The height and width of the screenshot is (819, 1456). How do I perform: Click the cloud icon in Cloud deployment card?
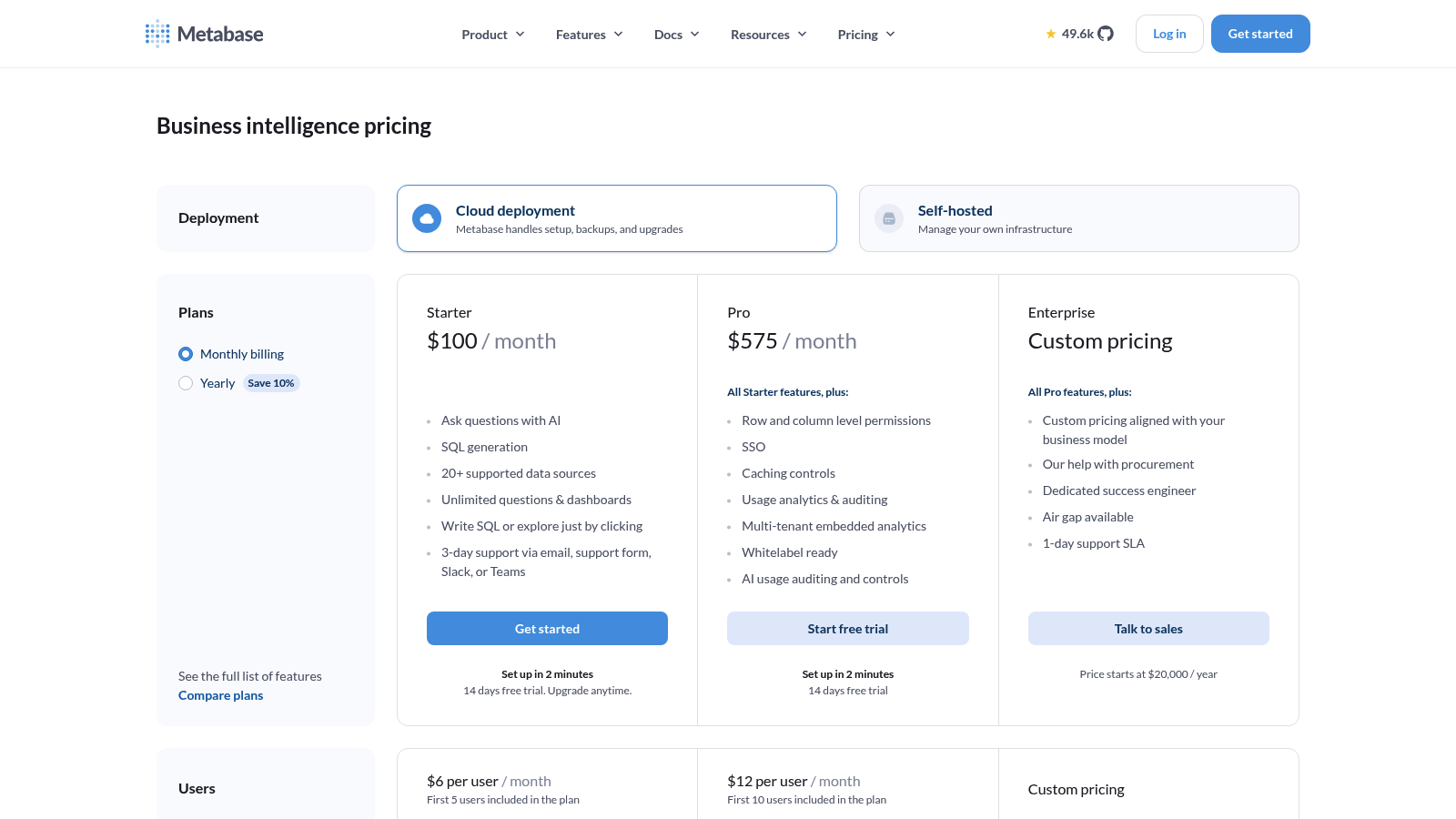(x=427, y=218)
